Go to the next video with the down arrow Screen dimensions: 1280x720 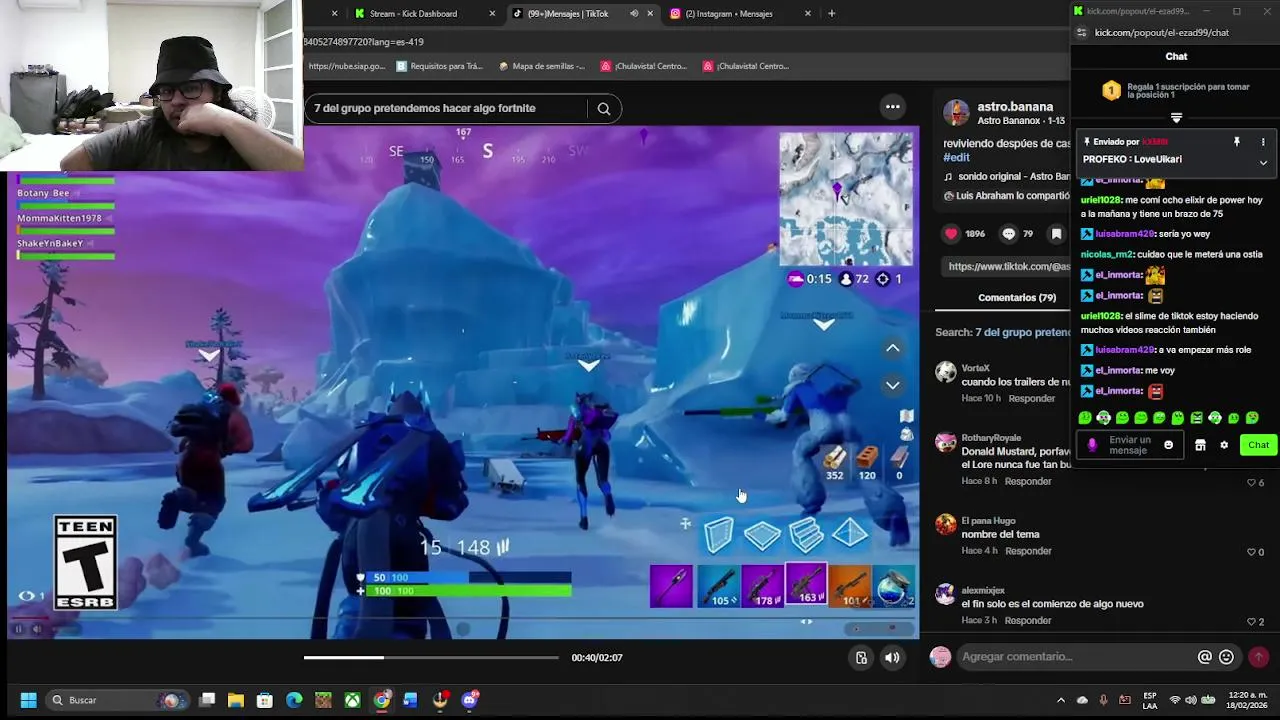tap(893, 385)
